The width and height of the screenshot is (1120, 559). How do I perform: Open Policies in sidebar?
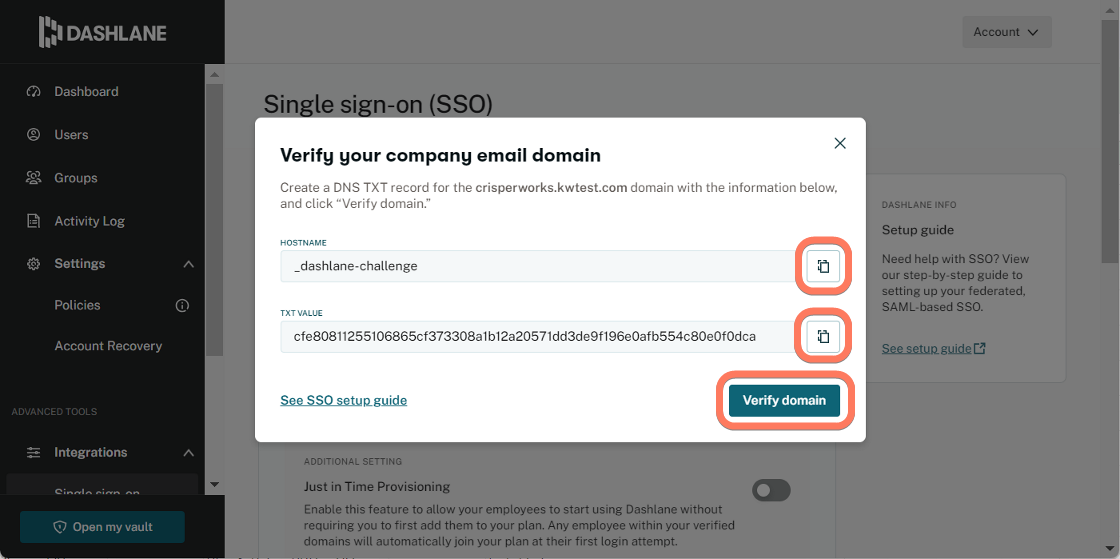pos(77,306)
